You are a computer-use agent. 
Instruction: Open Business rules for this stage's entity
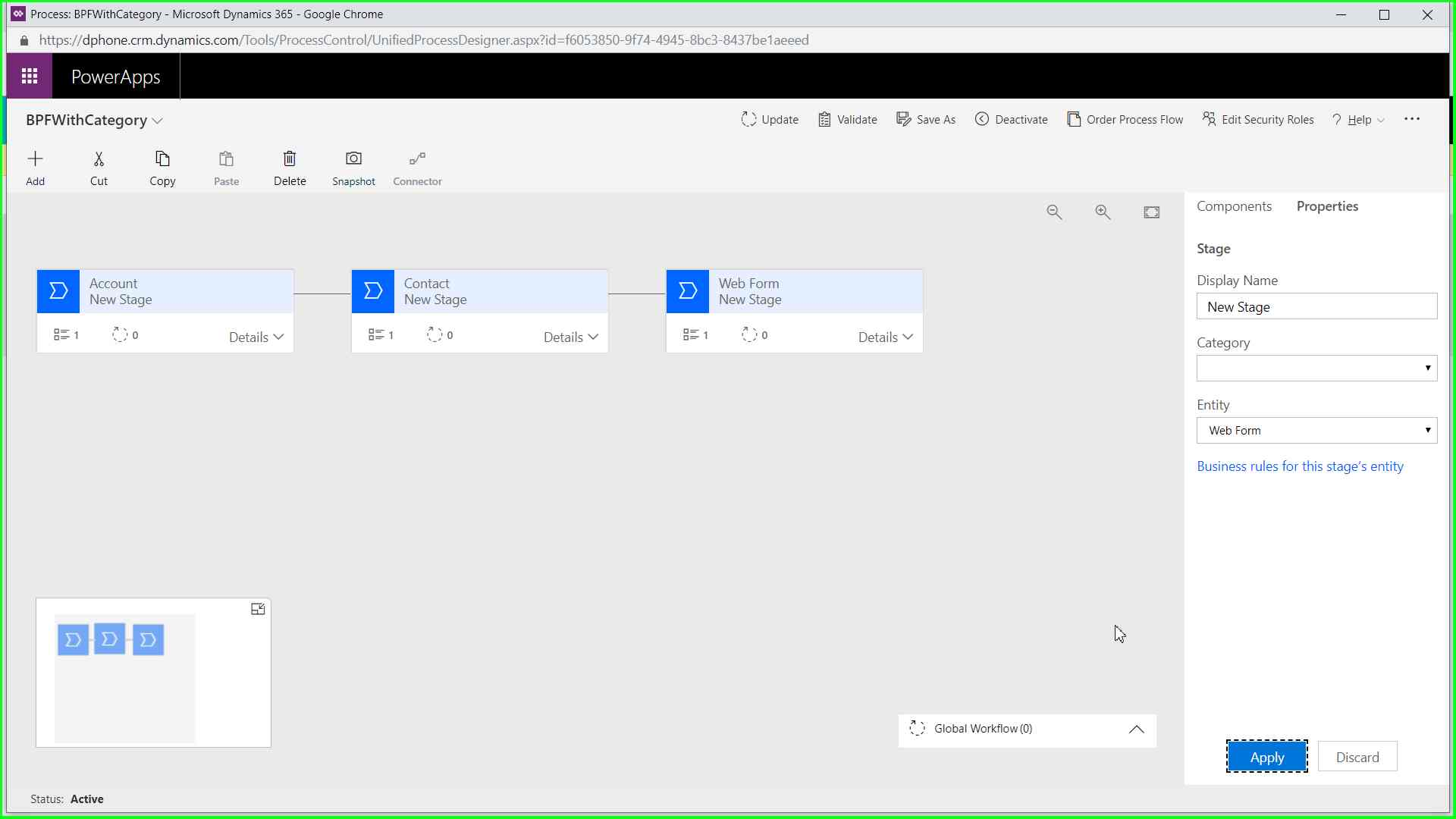(x=1300, y=466)
